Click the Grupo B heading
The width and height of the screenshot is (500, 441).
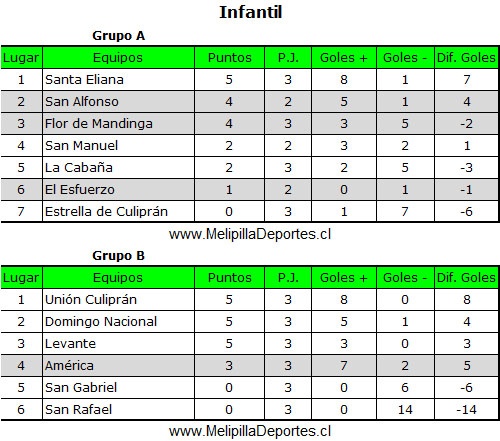118,256
